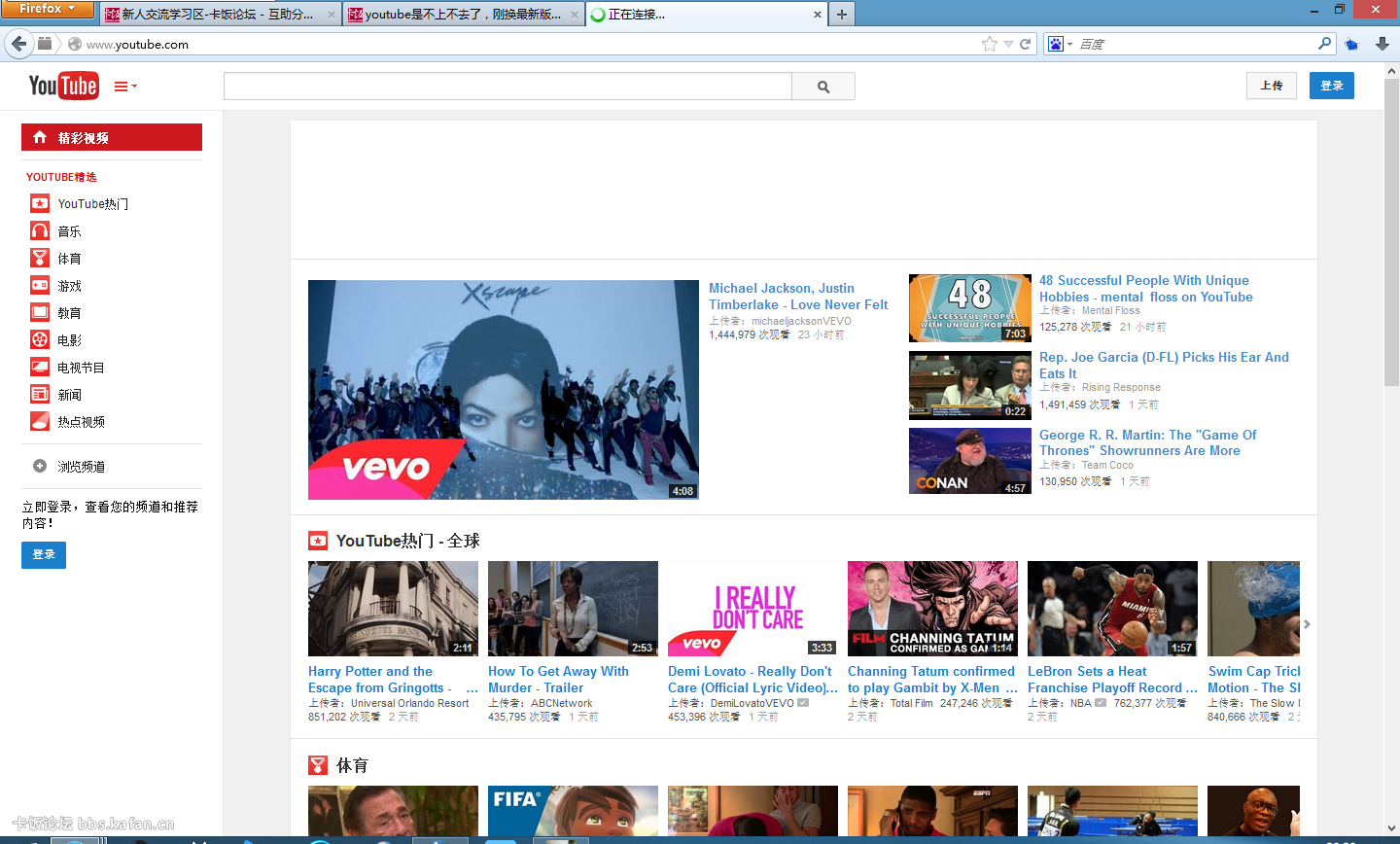The width and height of the screenshot is (1400, 844).
Task: Click the blue bookmarks icon beside downloads
Action: pyautogui.click(x=1351, y=44)
